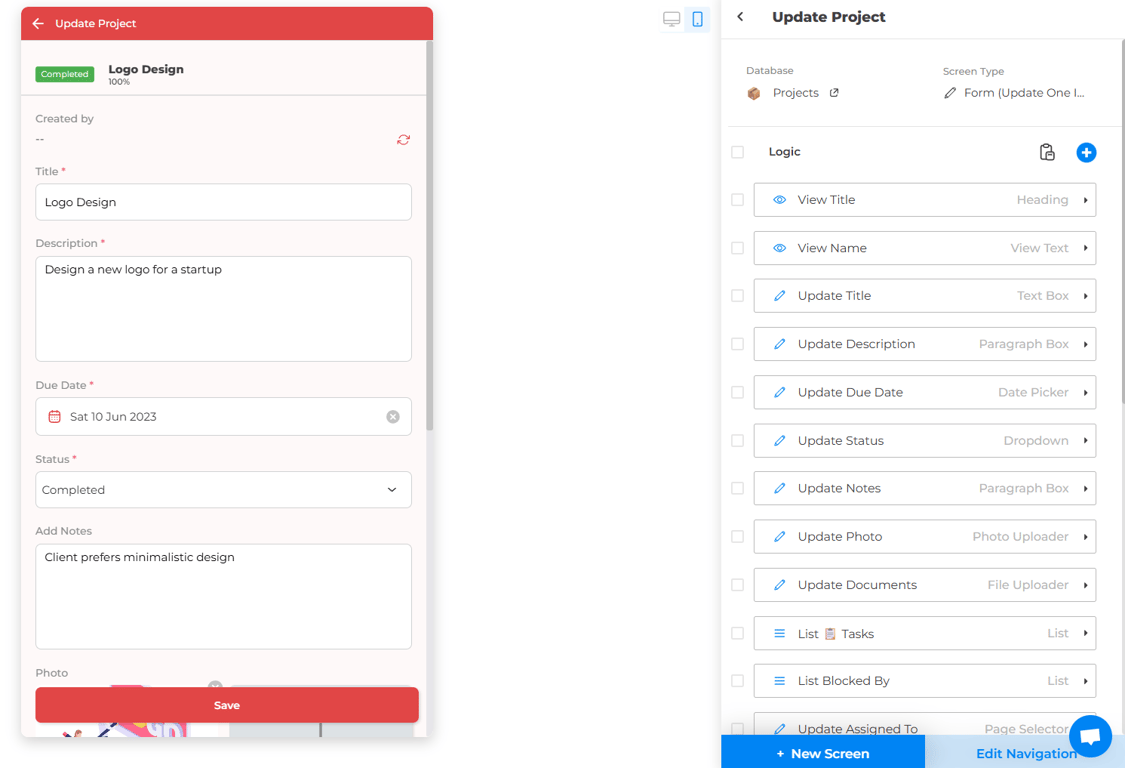Open the Projects database link
The width and height of the screenshot is (1125, 768).
pyautogui.click(x=796, y=93)
